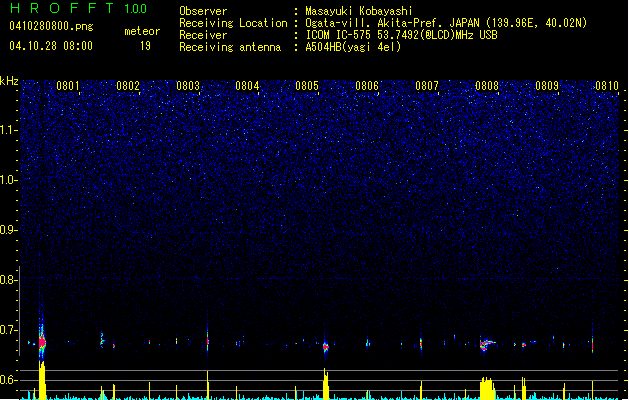Click the 0802 time marker
The width and height of the screenshot is (629, 400).
click(x=128, y=86)
